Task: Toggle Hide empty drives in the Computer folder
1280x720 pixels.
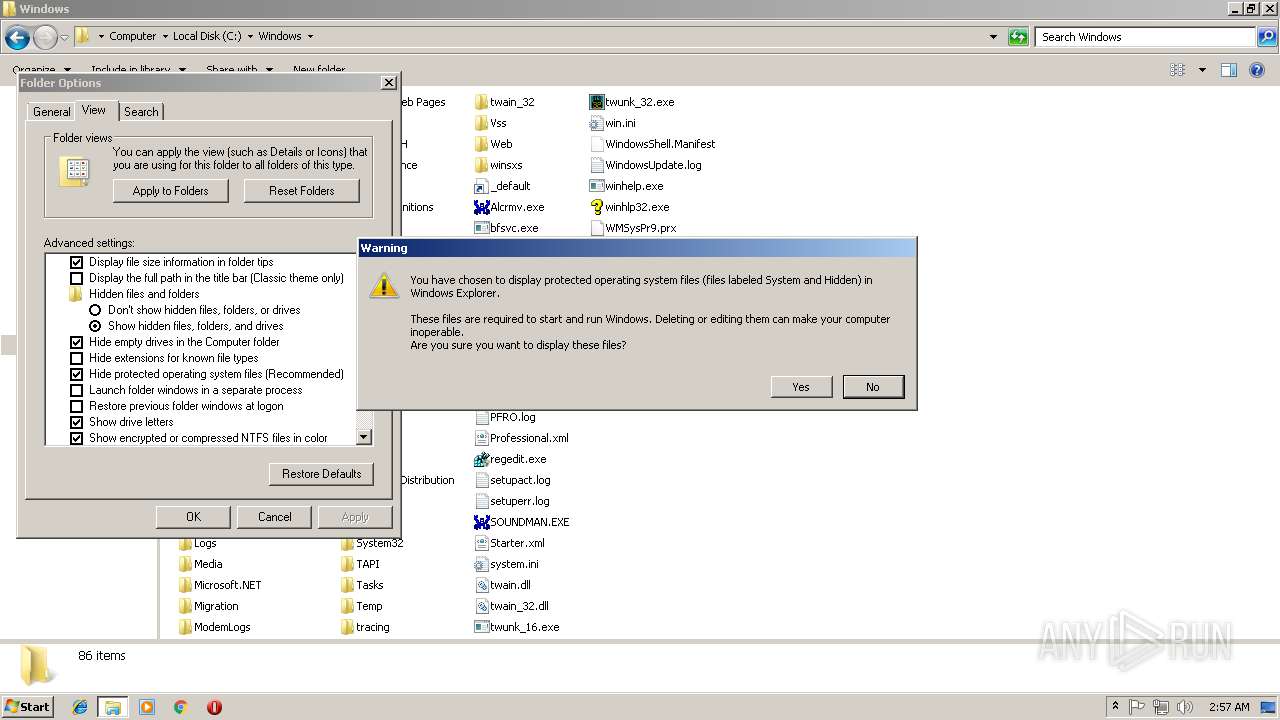Action: (76, 342)
